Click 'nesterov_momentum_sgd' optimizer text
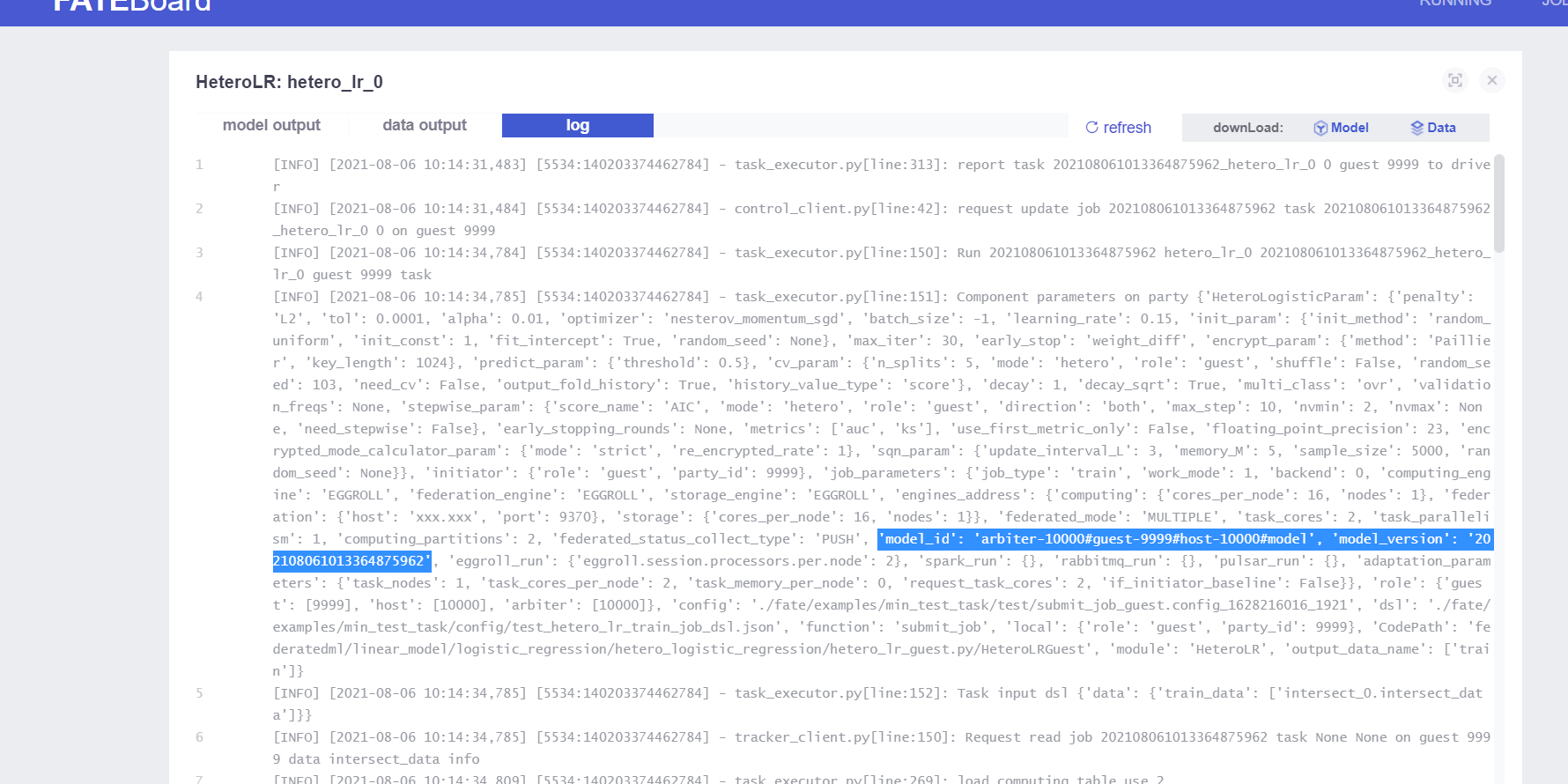The image size is (1568, 784). (x=754, y=319)
